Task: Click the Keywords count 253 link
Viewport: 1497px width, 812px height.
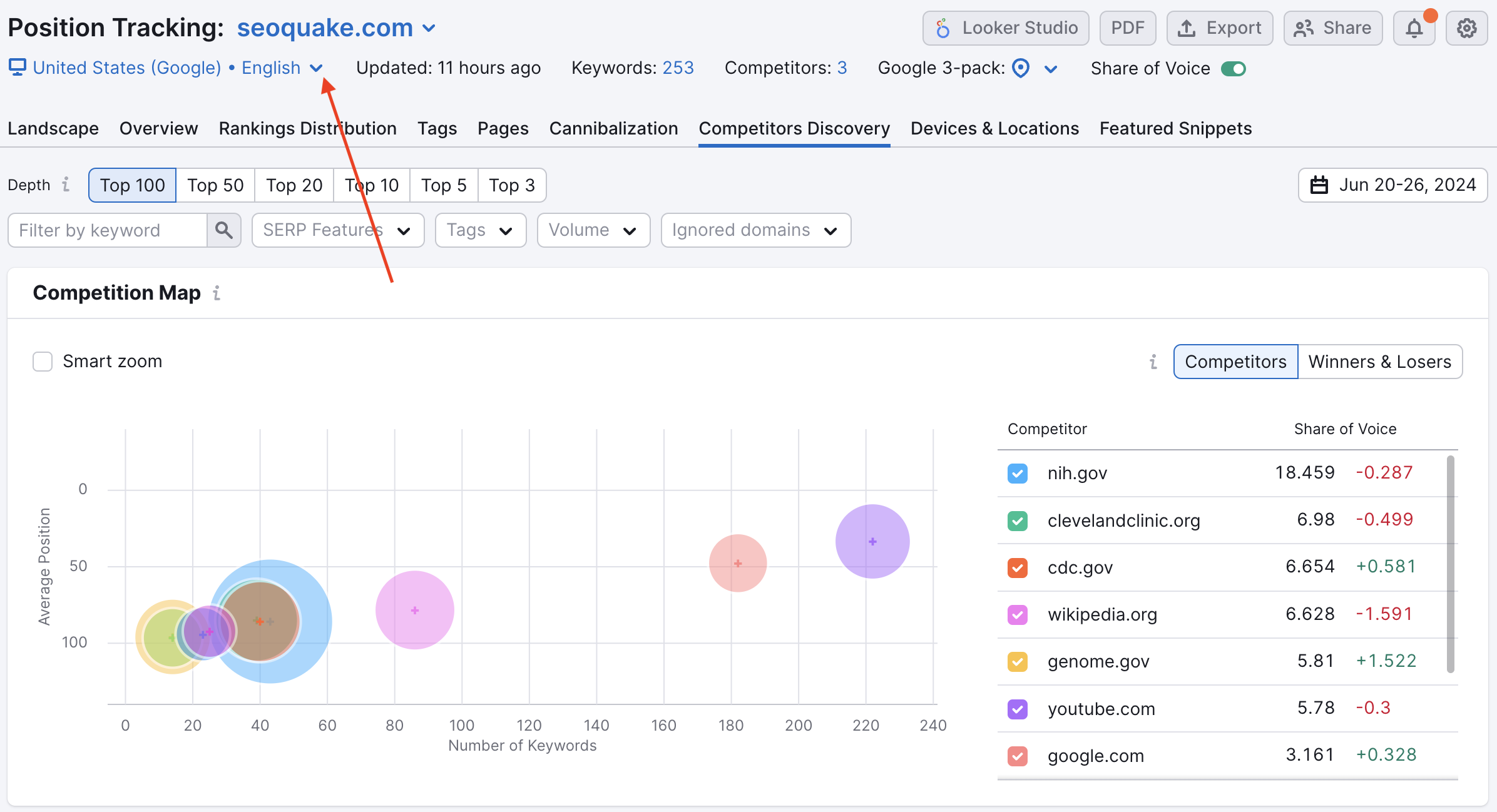Action: (678, 68)
